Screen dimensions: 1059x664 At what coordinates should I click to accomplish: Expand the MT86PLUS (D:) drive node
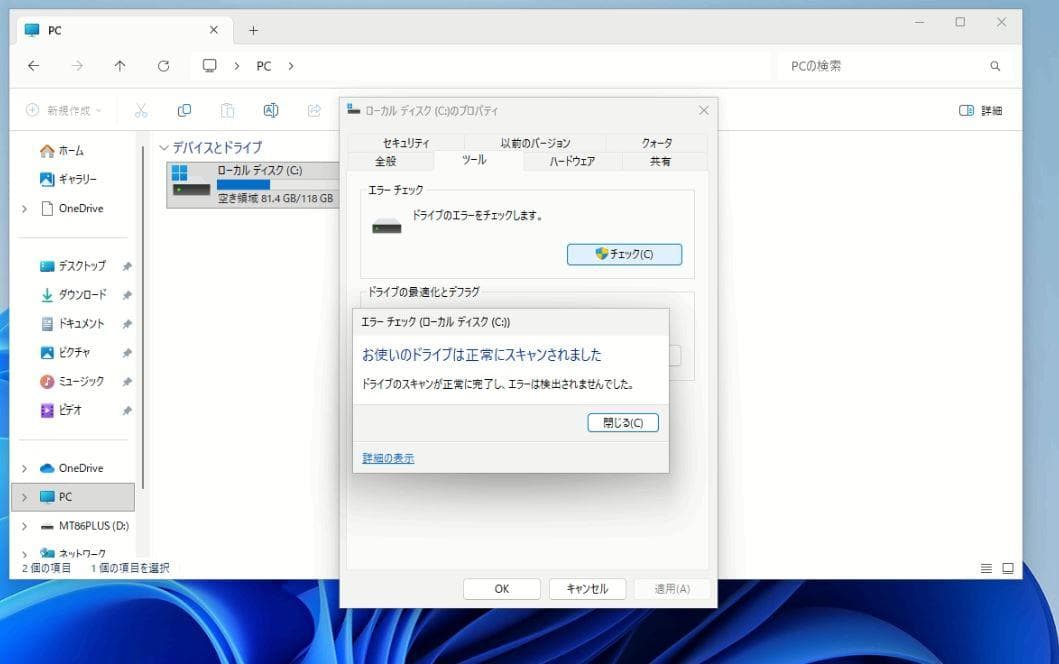[x=24, y=526]
